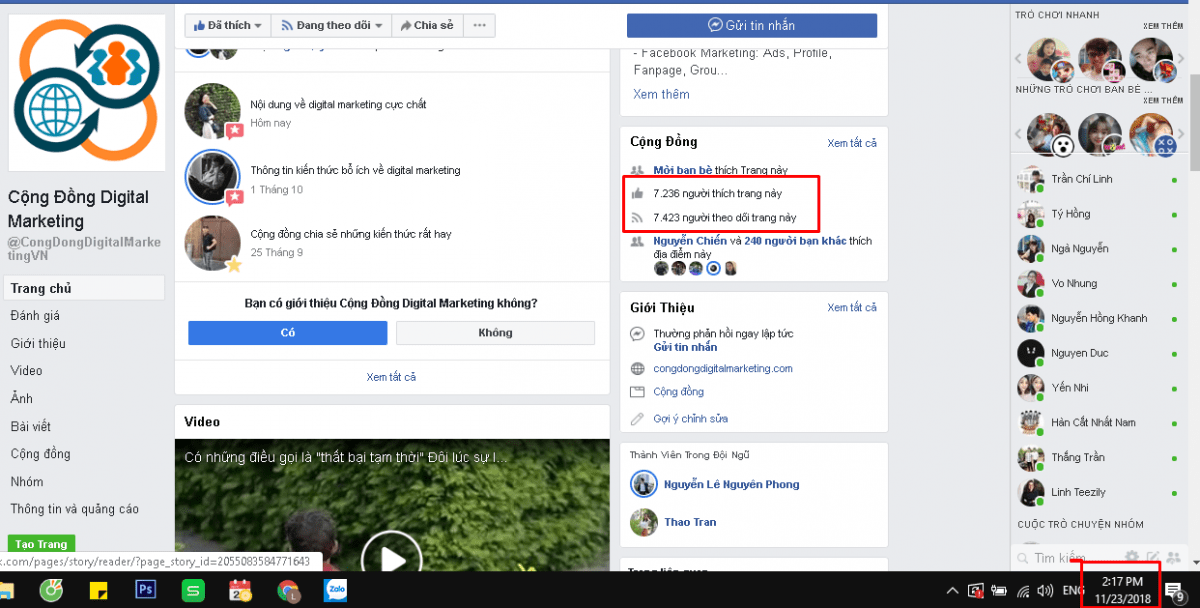Click Xem thêm under page description
This screenshot has height=608, width=1200.
pos(661,94)
